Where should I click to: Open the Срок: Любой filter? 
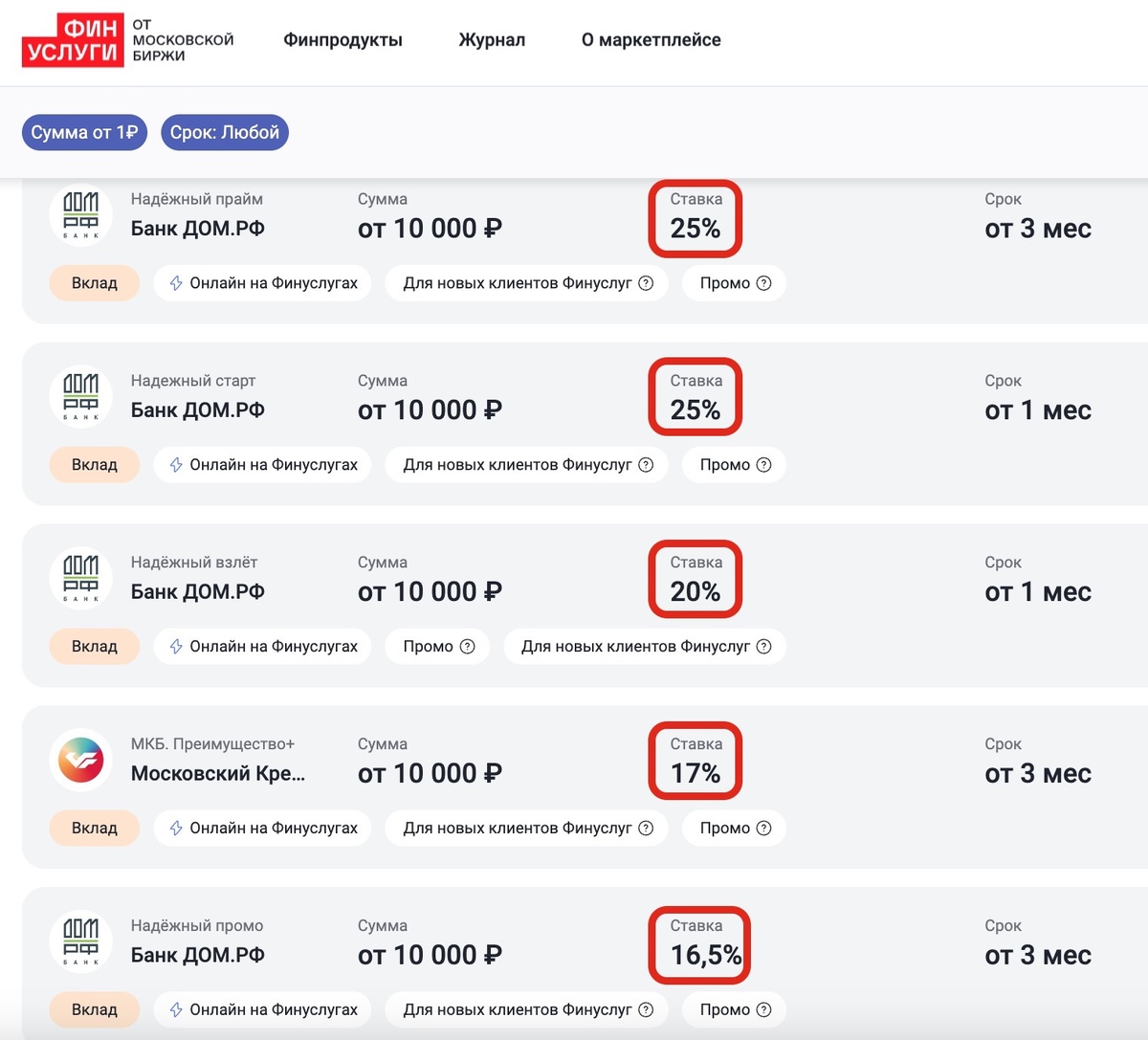click(x=225, y=132)
